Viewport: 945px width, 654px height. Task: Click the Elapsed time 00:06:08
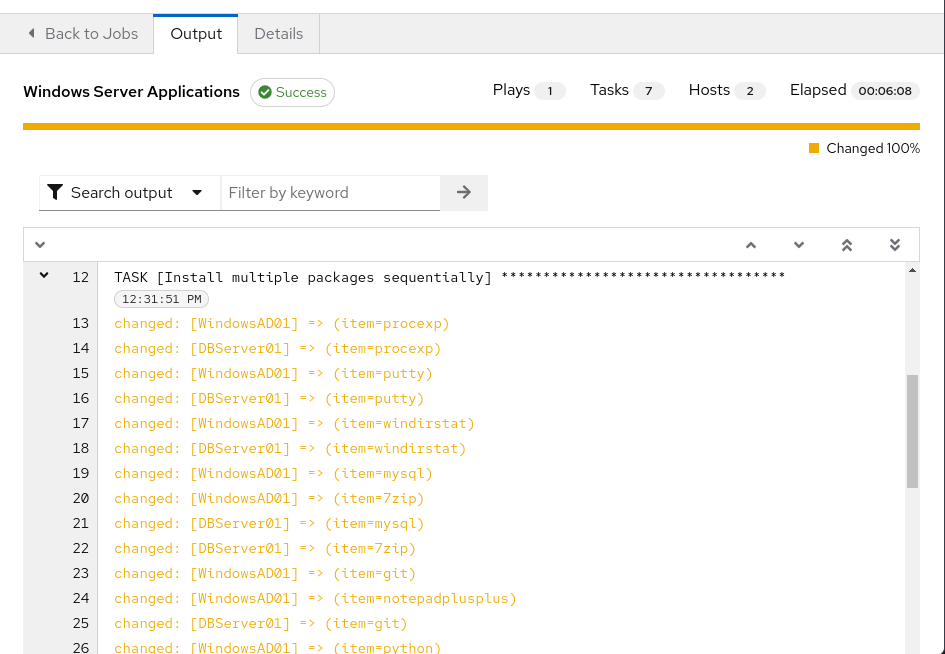coord(885,91)
